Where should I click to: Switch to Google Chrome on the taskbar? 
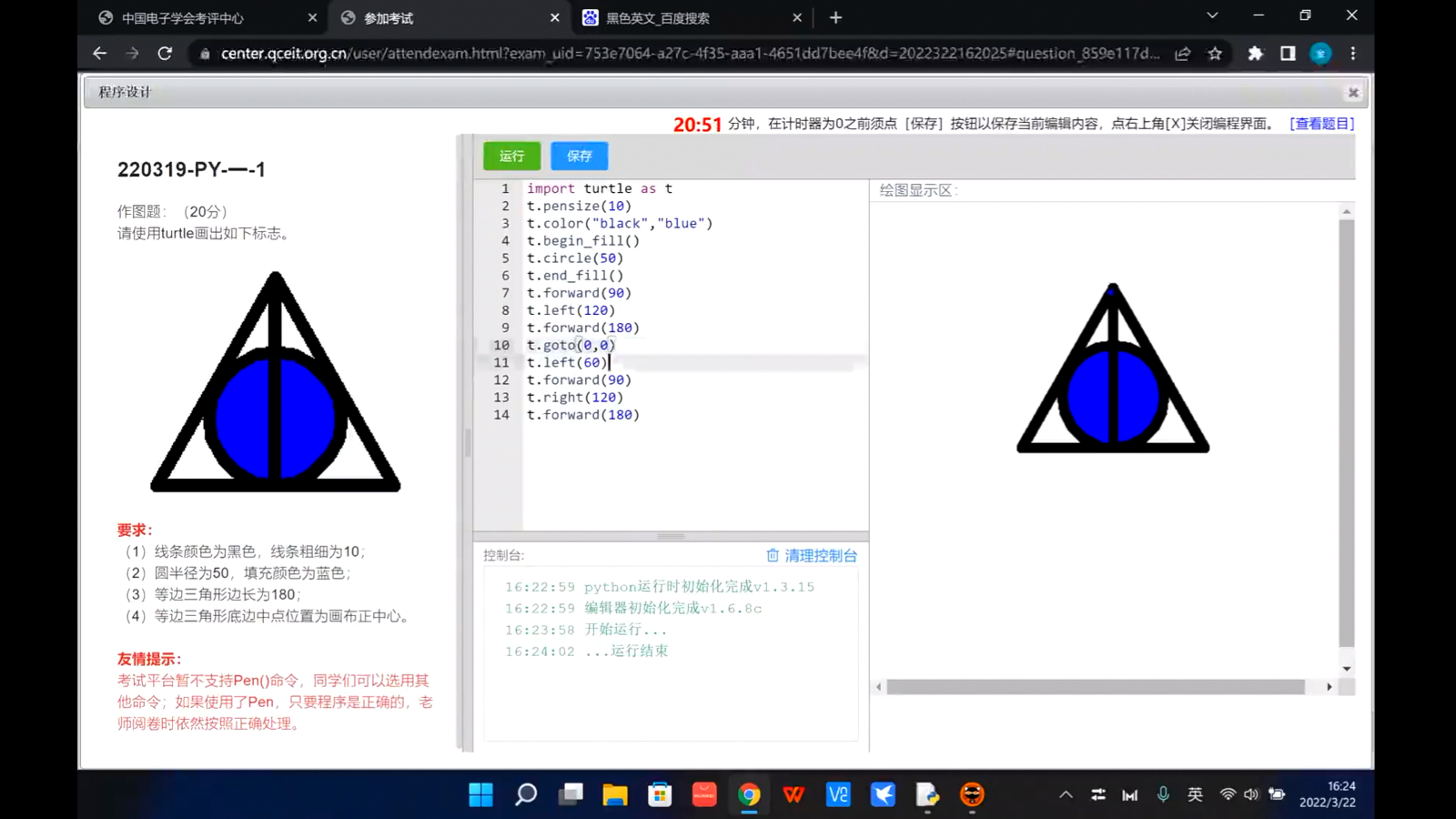coord(749,794)
